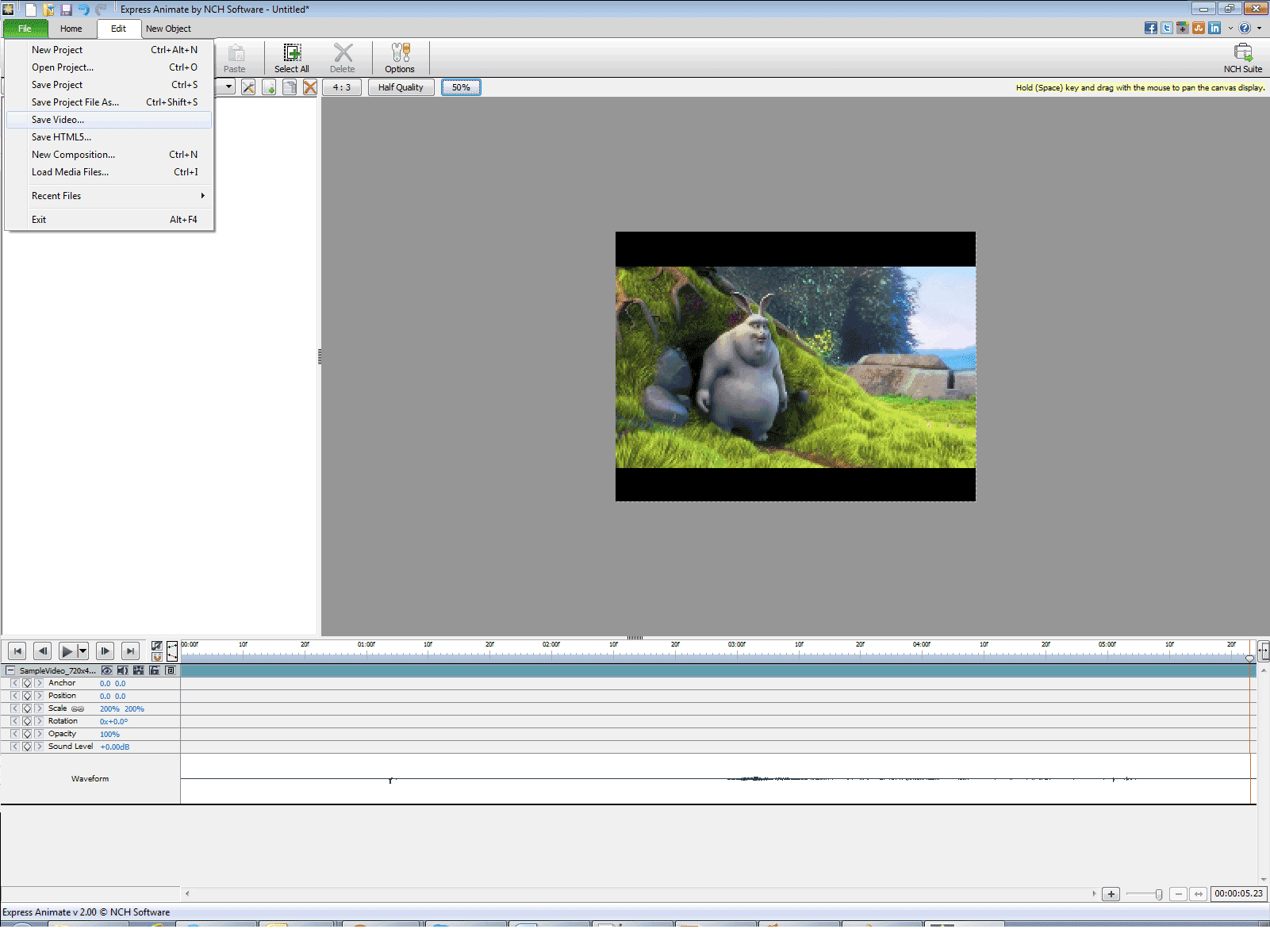Click the New file icon in title bar

(30, 10)
